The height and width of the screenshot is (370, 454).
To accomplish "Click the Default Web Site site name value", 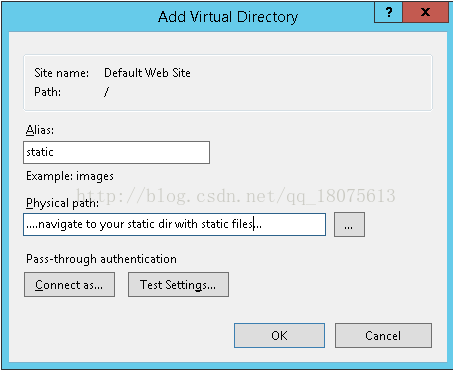I will pyautogui.click(x=147, y=73).
